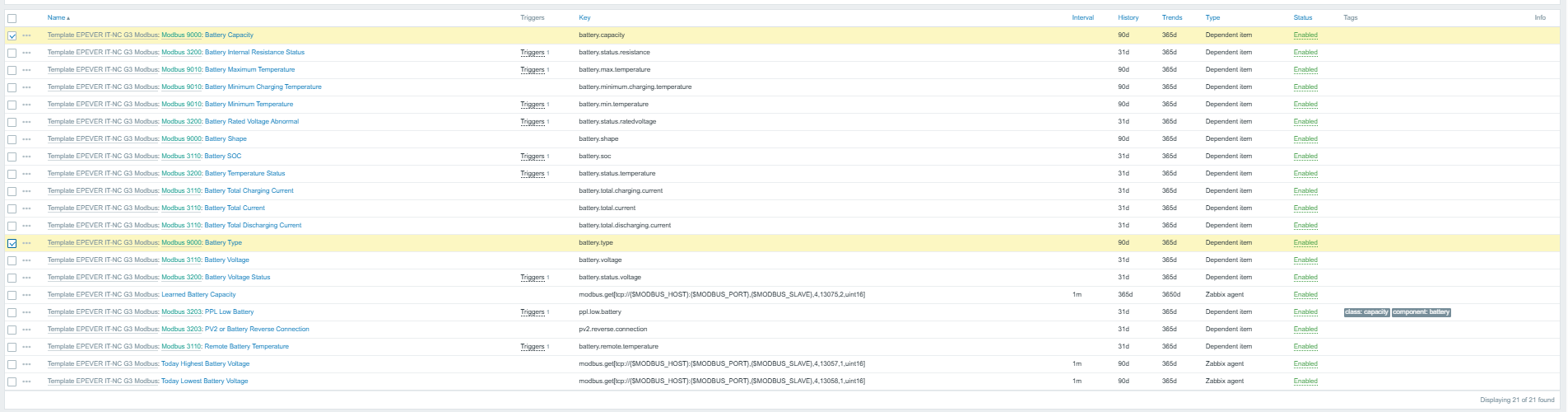The height and width of the screenshot is (412, 1568).
Task: Uncheck the Battery Type item checkbox
Action: tap(12, 243)
